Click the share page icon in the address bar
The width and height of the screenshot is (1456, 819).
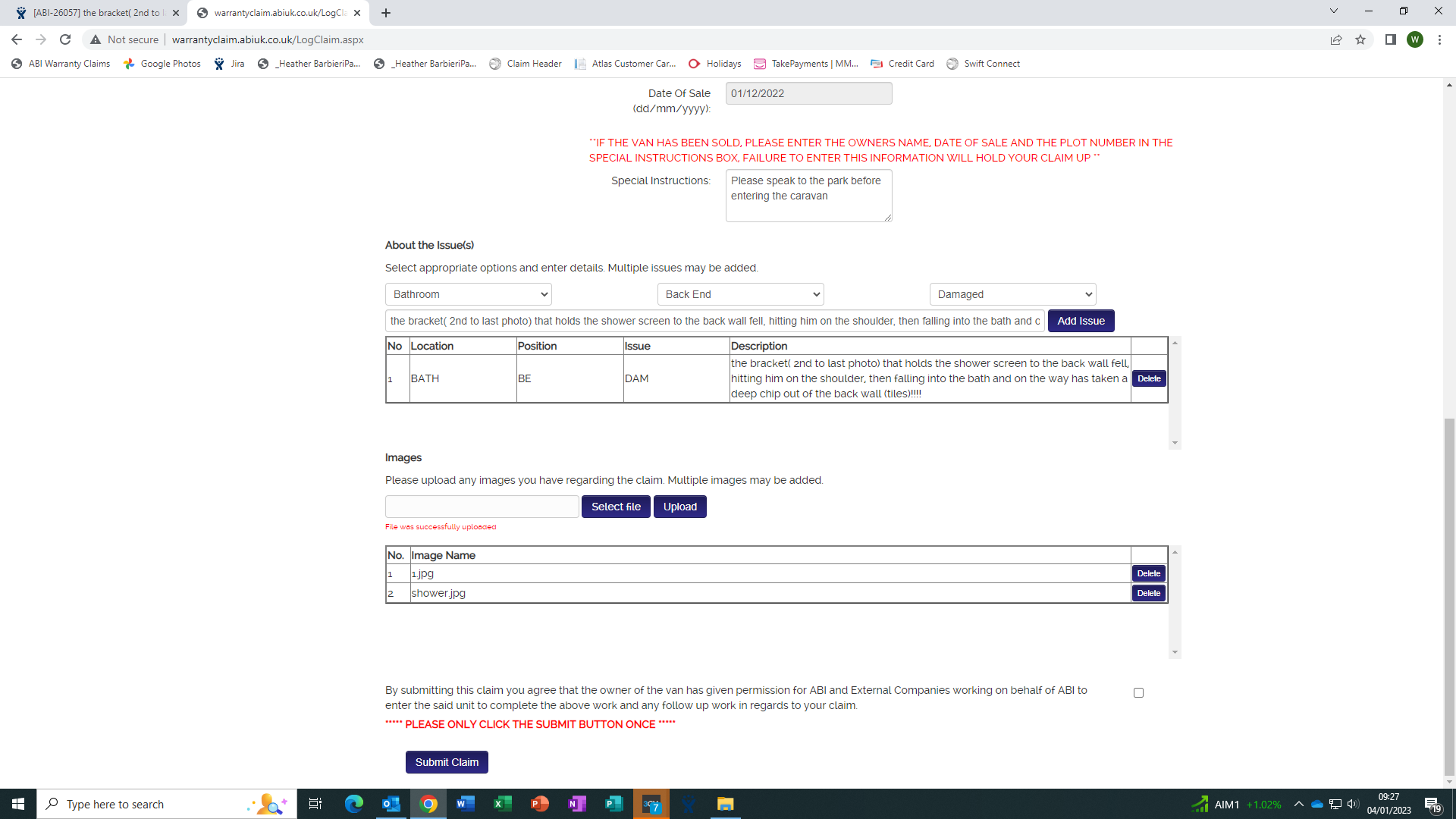pos(1336,39)
